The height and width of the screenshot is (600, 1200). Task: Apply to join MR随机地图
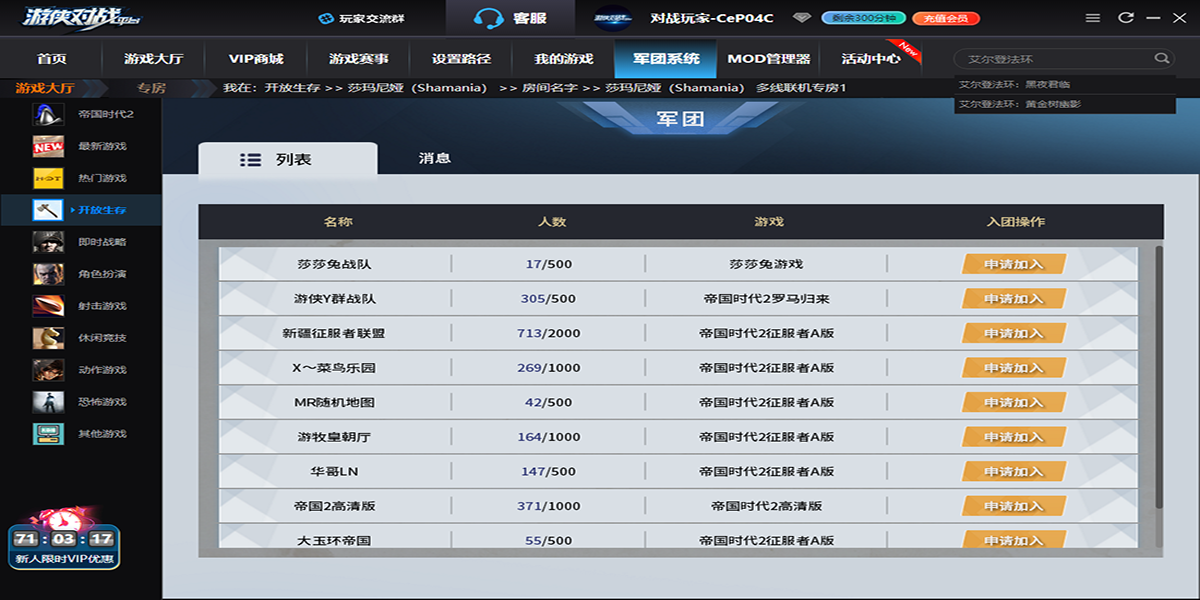coord(1014,402)
